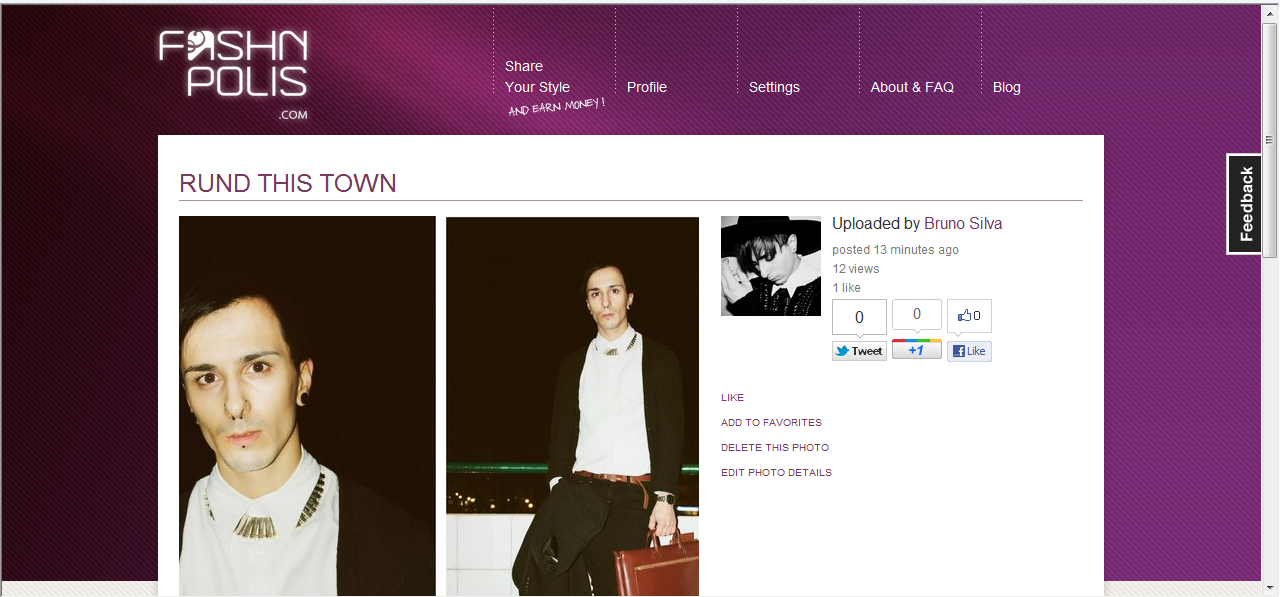Click the Facebook thumbs-up count bubble

pyautogui.click(x=969, y=316)
